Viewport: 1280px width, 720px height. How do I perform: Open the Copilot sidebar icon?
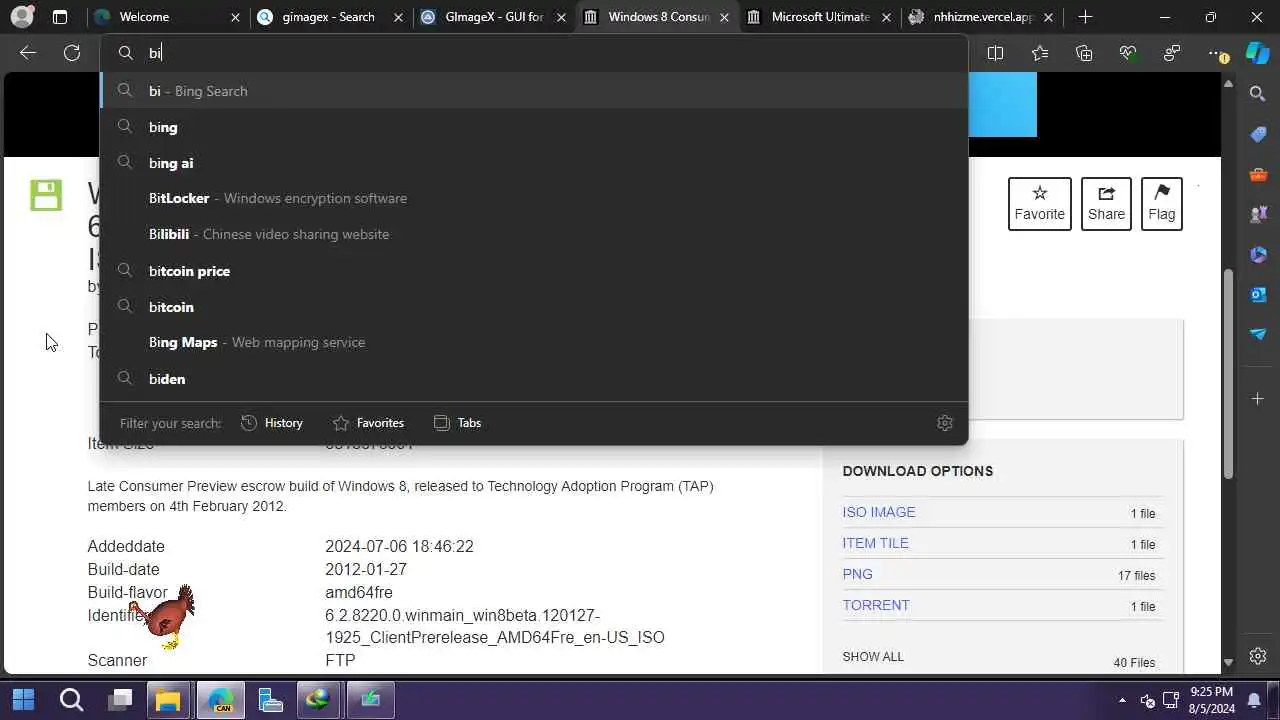pos(1258,53)
